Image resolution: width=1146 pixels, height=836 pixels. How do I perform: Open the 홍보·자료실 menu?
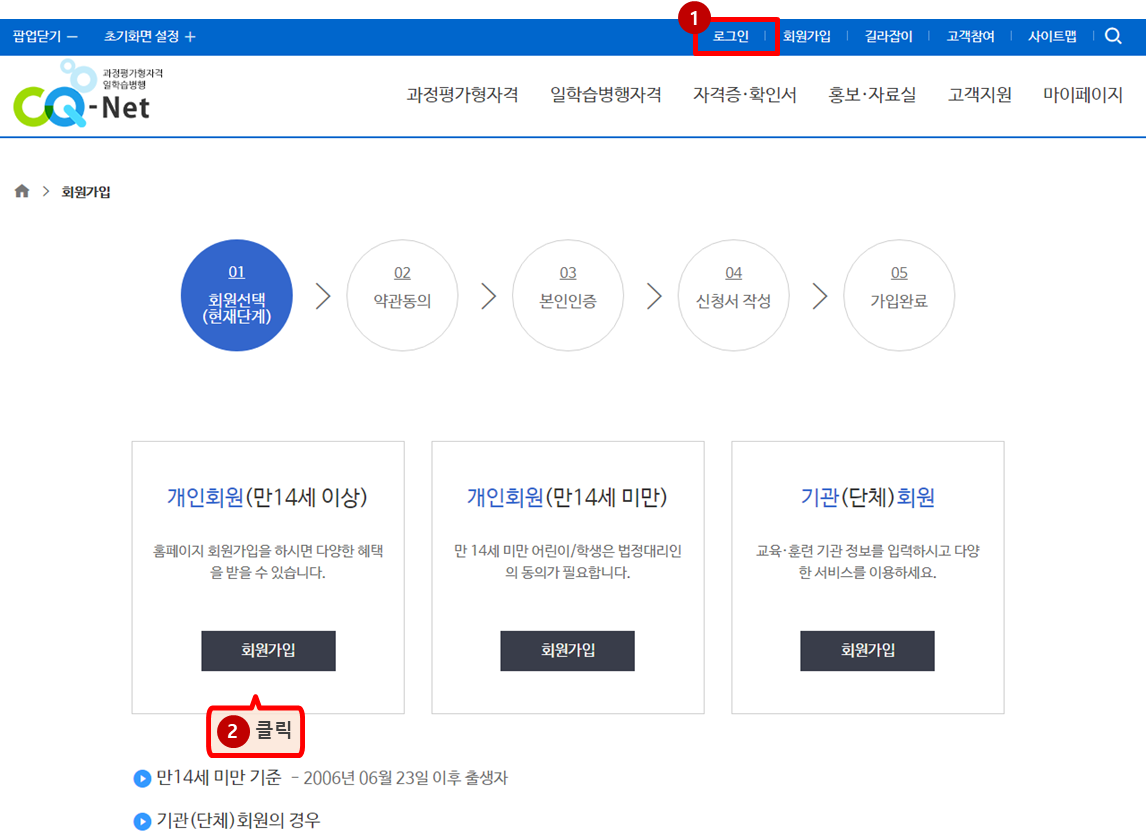click(x=872, y=94)
